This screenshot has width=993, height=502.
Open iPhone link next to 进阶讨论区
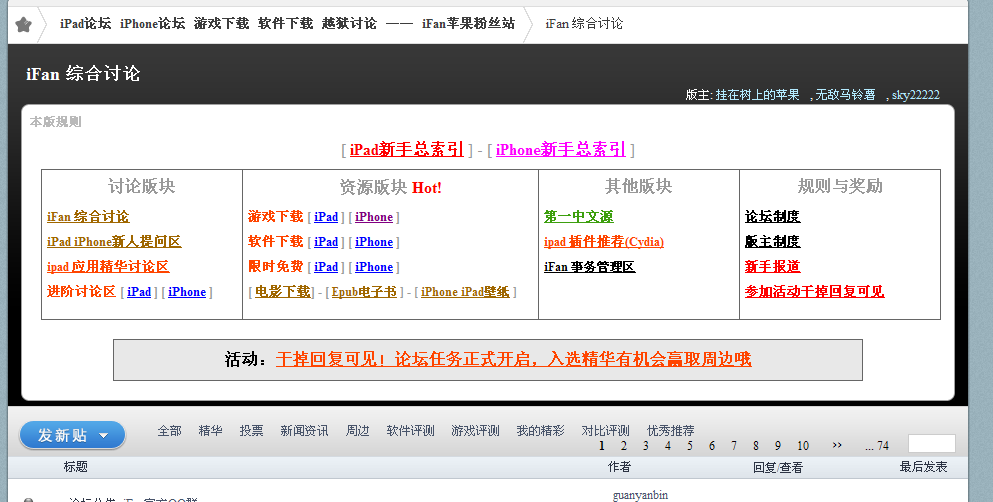187,292
